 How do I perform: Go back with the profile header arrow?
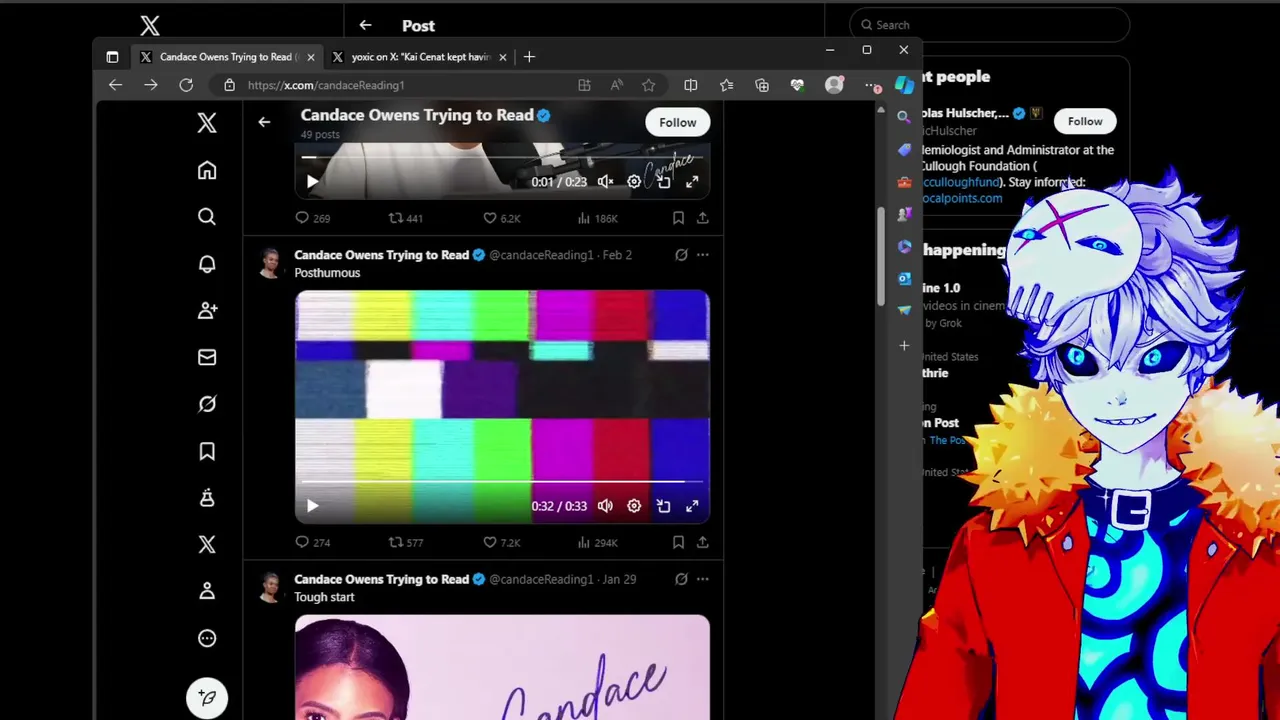click(x=264, y=122)
